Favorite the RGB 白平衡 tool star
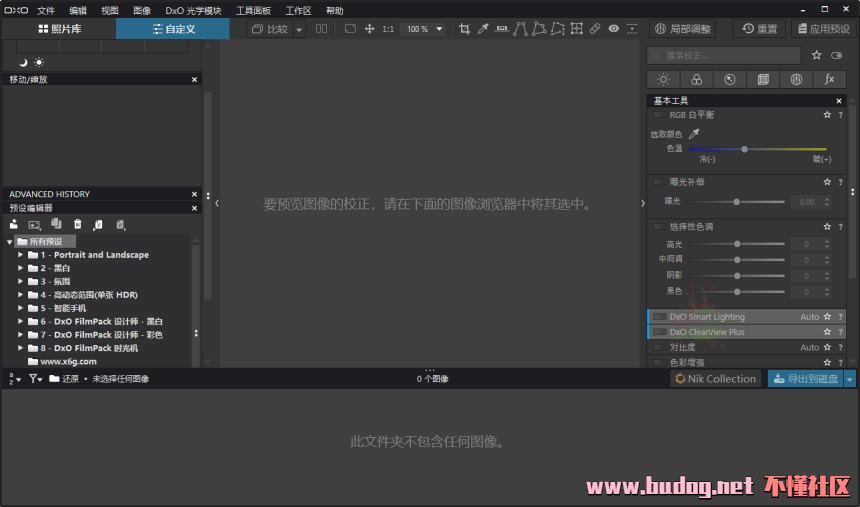The width and height of the screenshot is (860, 507). coord(827,115)
